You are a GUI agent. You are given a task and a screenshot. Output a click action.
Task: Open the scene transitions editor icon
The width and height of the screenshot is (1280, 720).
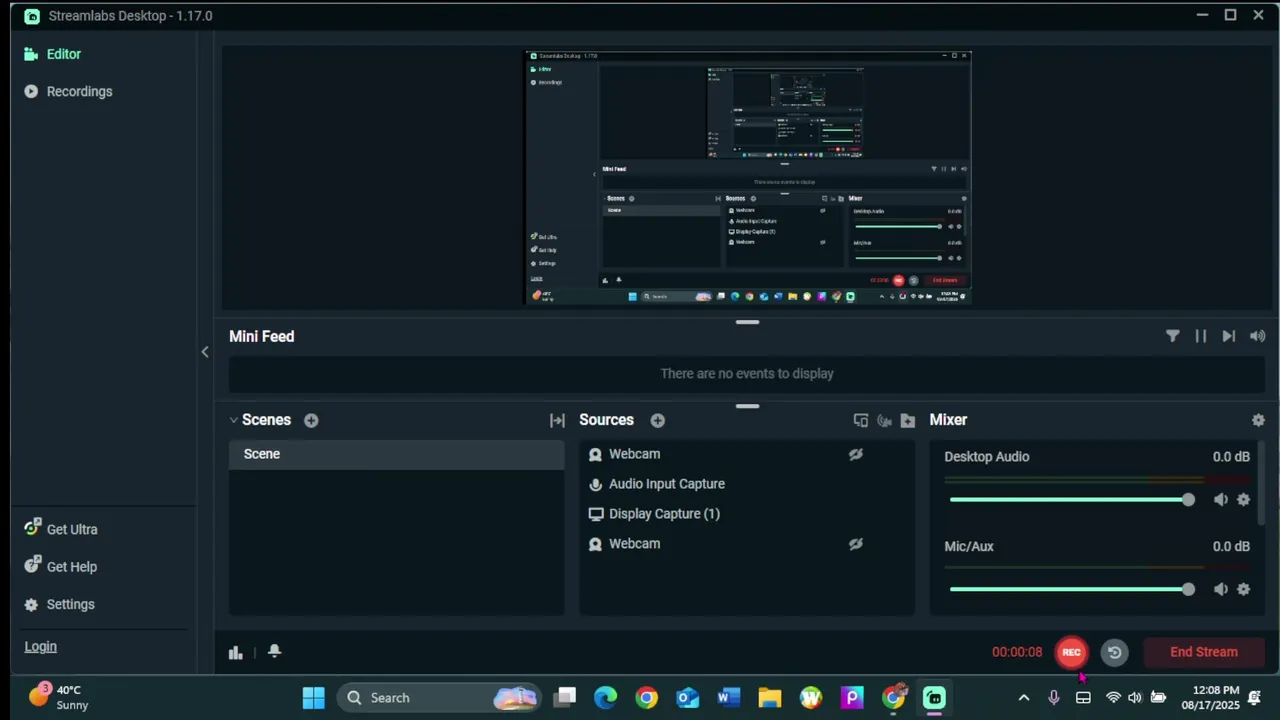[557, 420]
